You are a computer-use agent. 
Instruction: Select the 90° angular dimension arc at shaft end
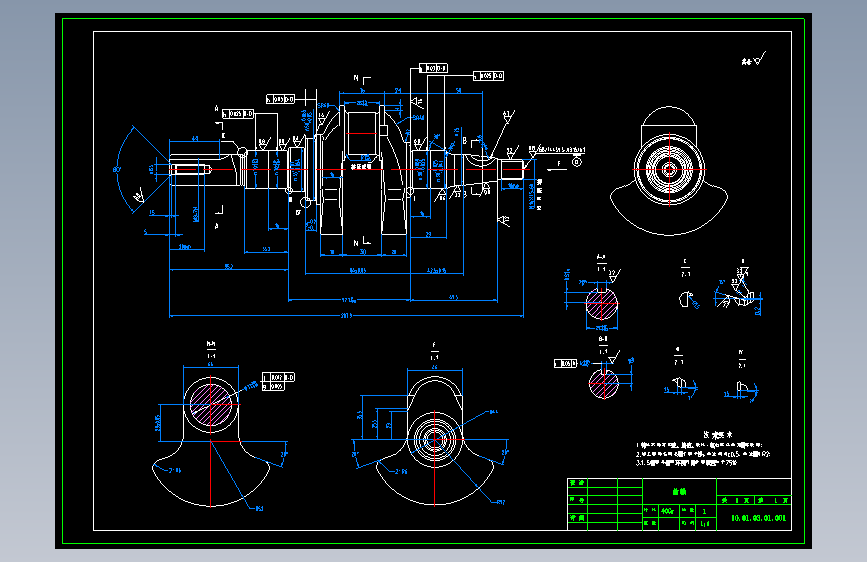[125, 169]
